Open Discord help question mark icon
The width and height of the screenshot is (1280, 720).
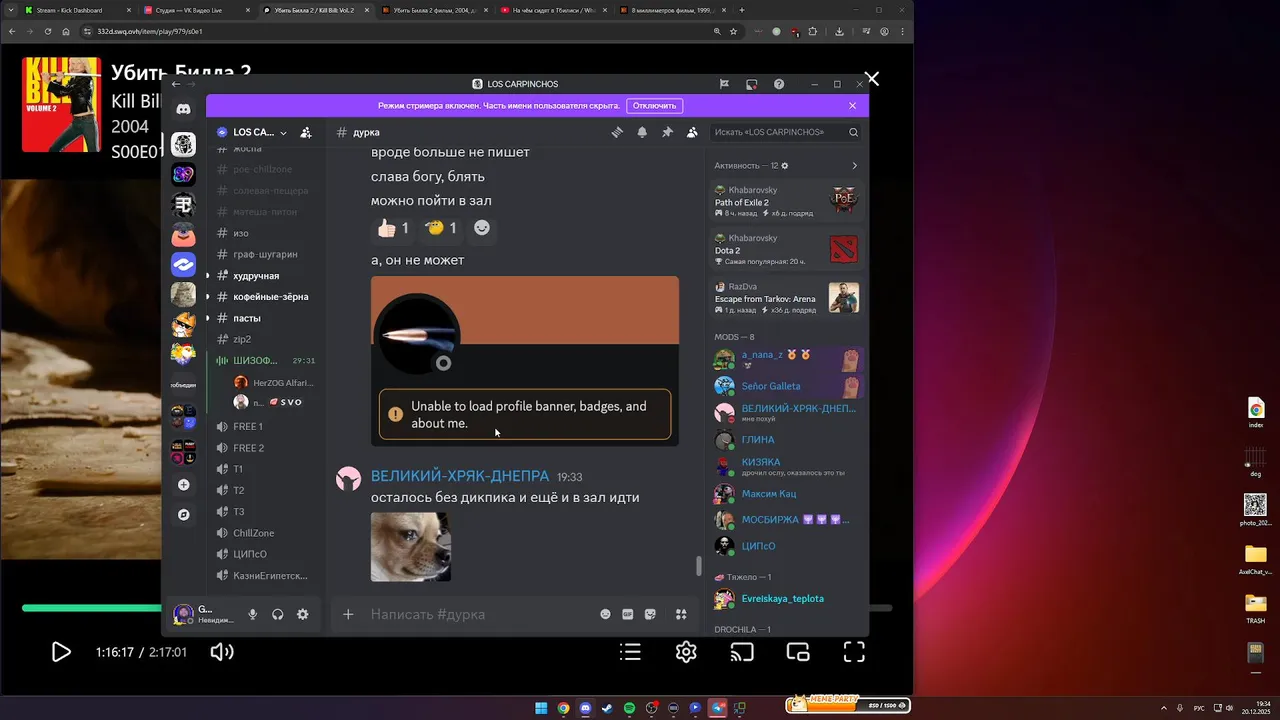[779, 84]
